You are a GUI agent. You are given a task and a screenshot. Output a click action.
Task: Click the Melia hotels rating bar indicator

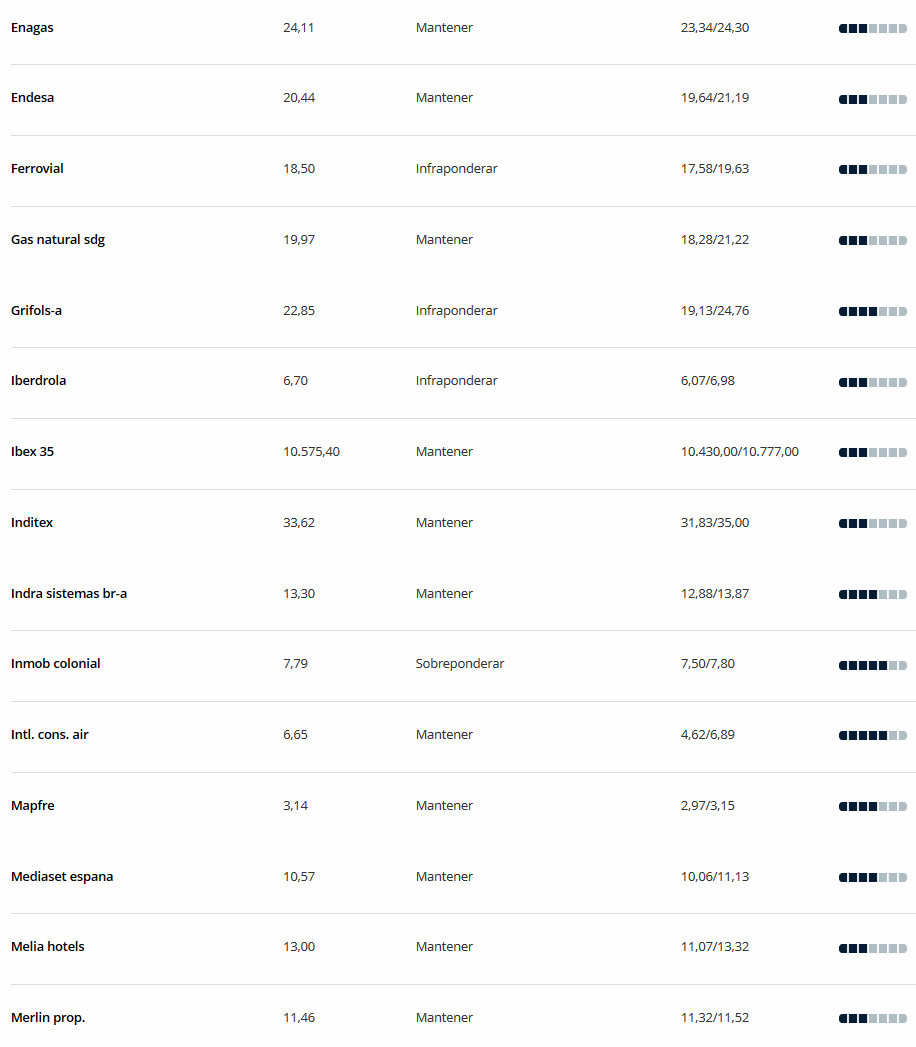coord(873,948)
